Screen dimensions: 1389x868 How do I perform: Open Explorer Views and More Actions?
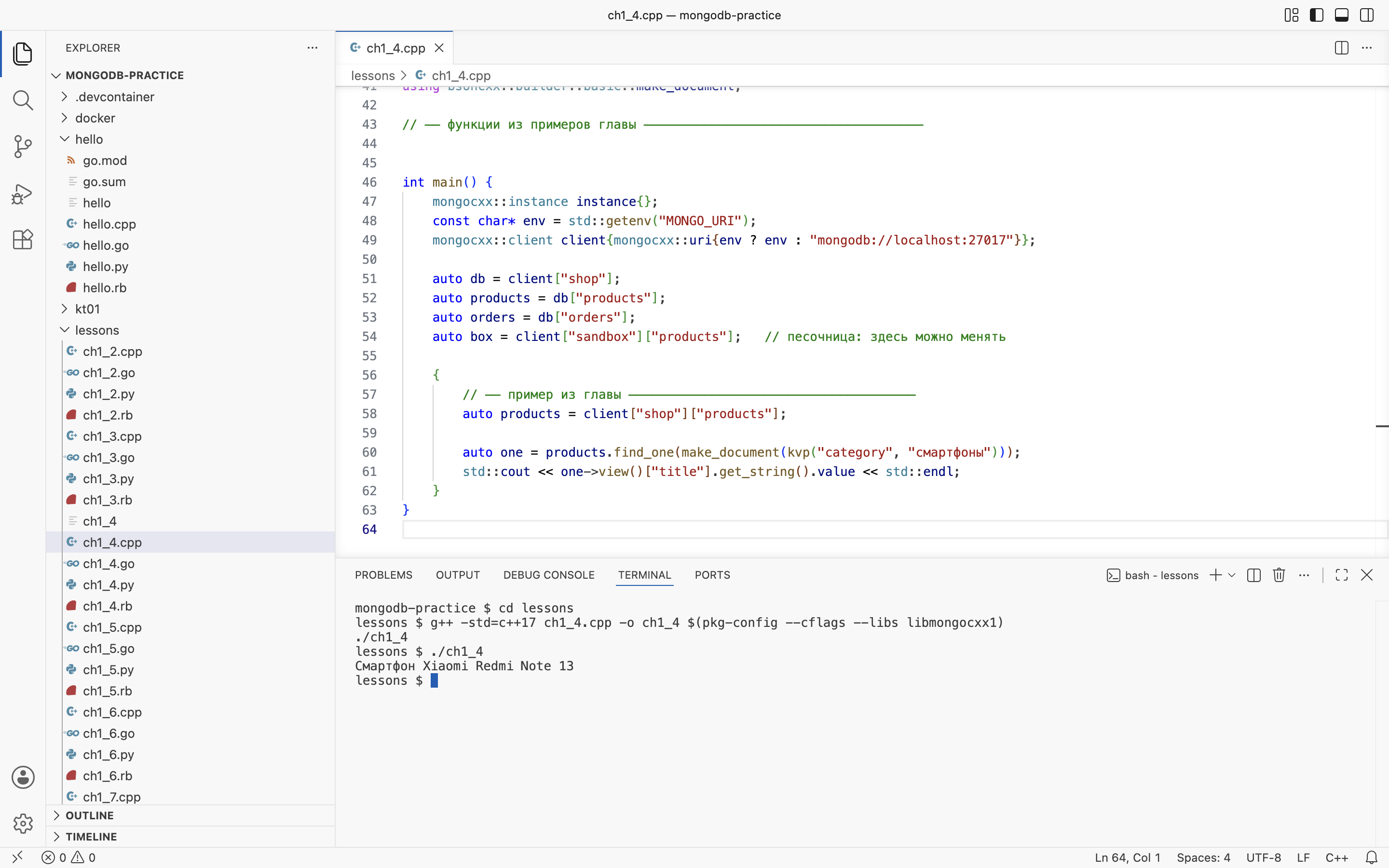(x=312, y=48)
